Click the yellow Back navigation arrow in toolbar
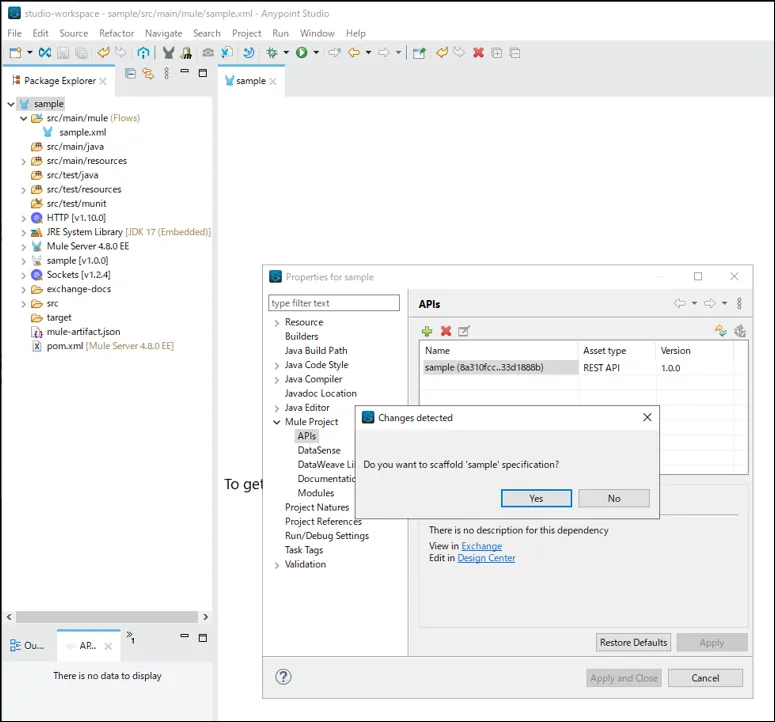The image size is (775, 722). (354, 52)
